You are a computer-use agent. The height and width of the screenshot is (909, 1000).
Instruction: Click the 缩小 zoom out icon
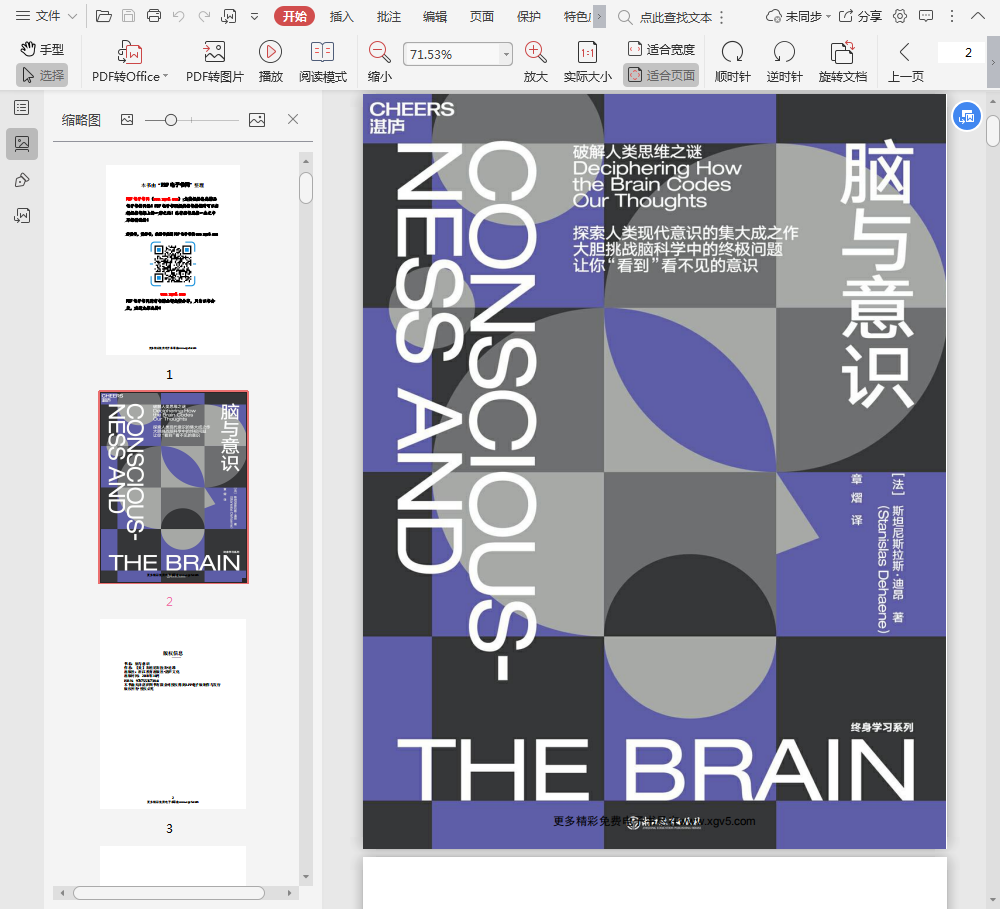click(x=379, y=52)
